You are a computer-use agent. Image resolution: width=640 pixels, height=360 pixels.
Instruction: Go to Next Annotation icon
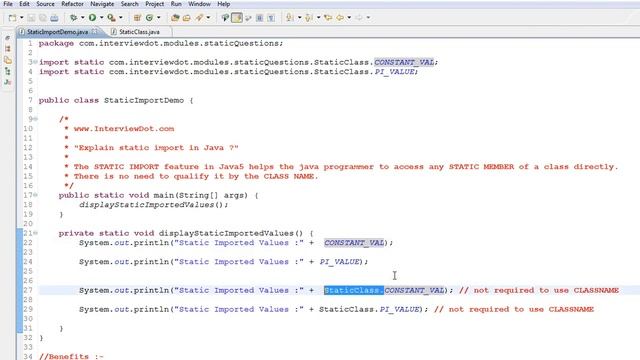coord(290,18)
